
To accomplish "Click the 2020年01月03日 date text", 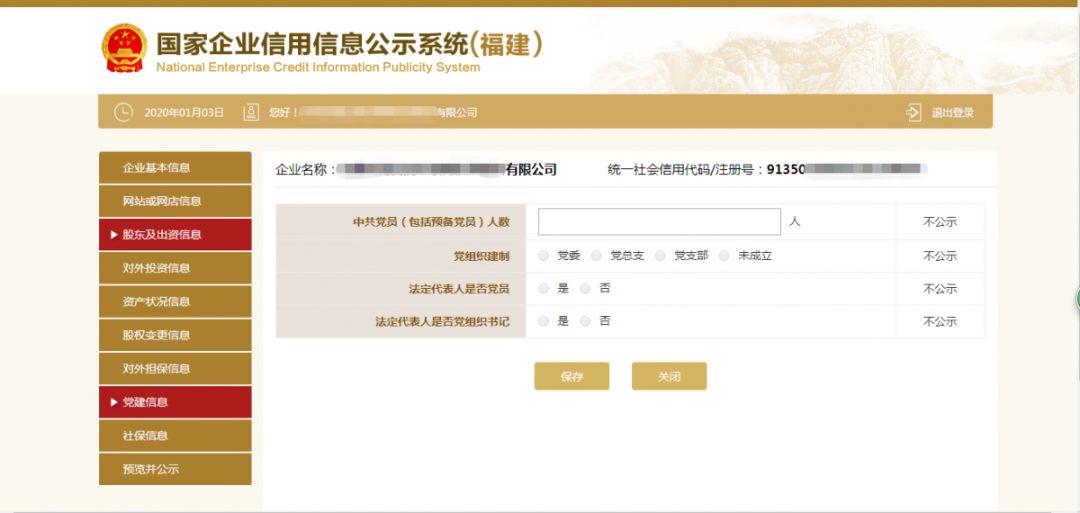I will (184, 113).
